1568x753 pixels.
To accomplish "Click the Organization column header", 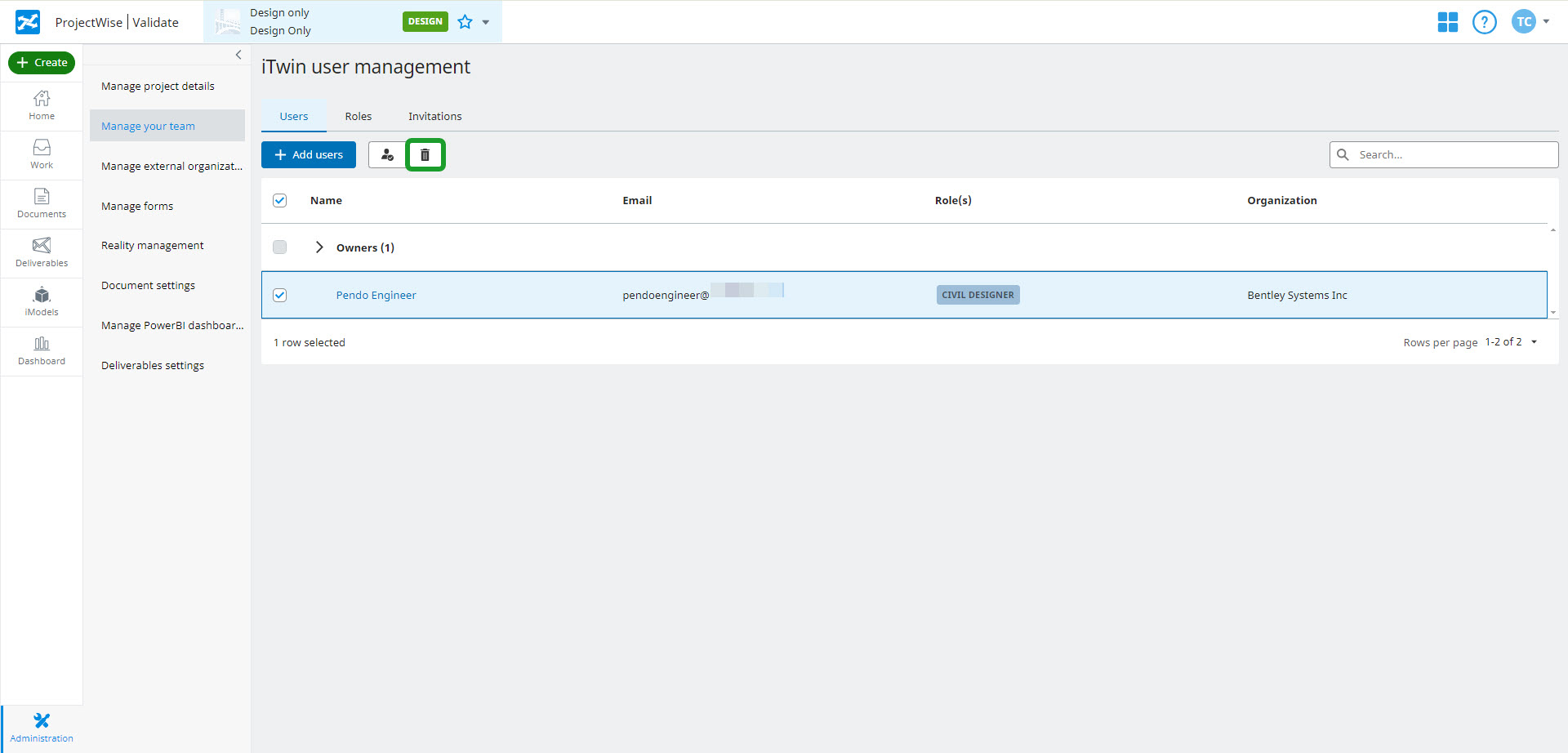I will pyautogui.click(x=1282, y=200).
